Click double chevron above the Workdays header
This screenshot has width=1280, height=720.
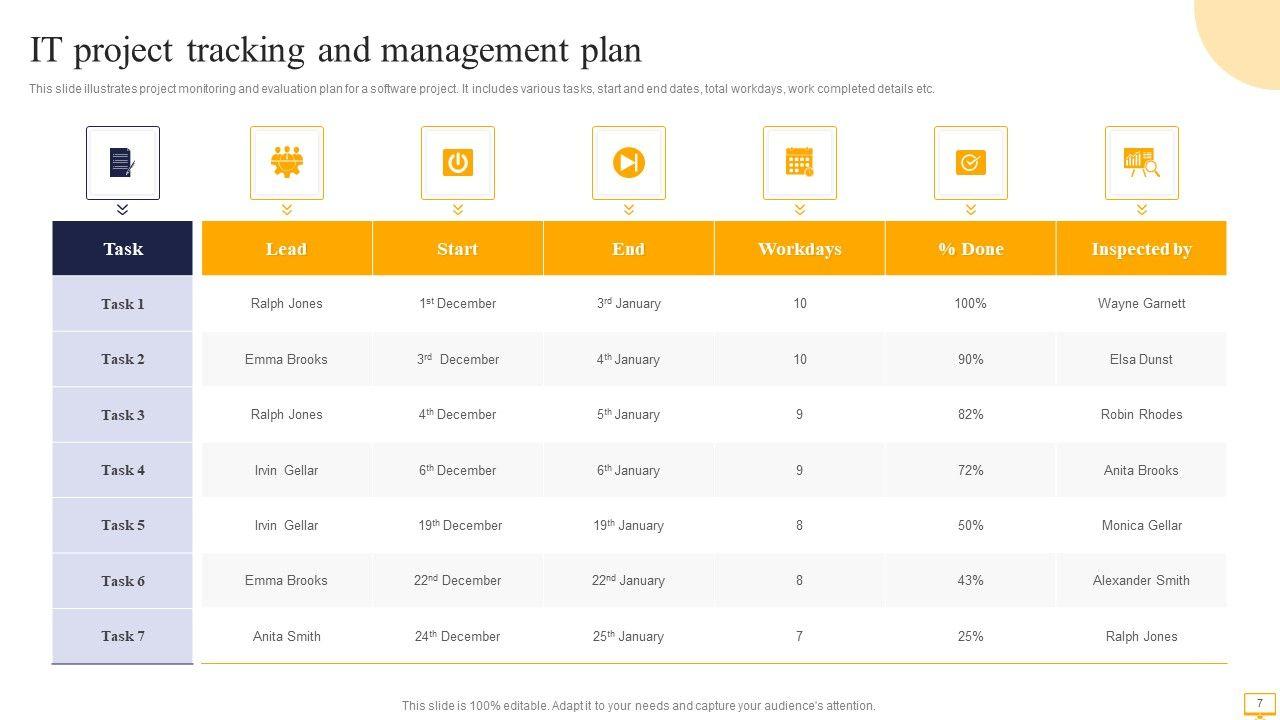[800, 209]
